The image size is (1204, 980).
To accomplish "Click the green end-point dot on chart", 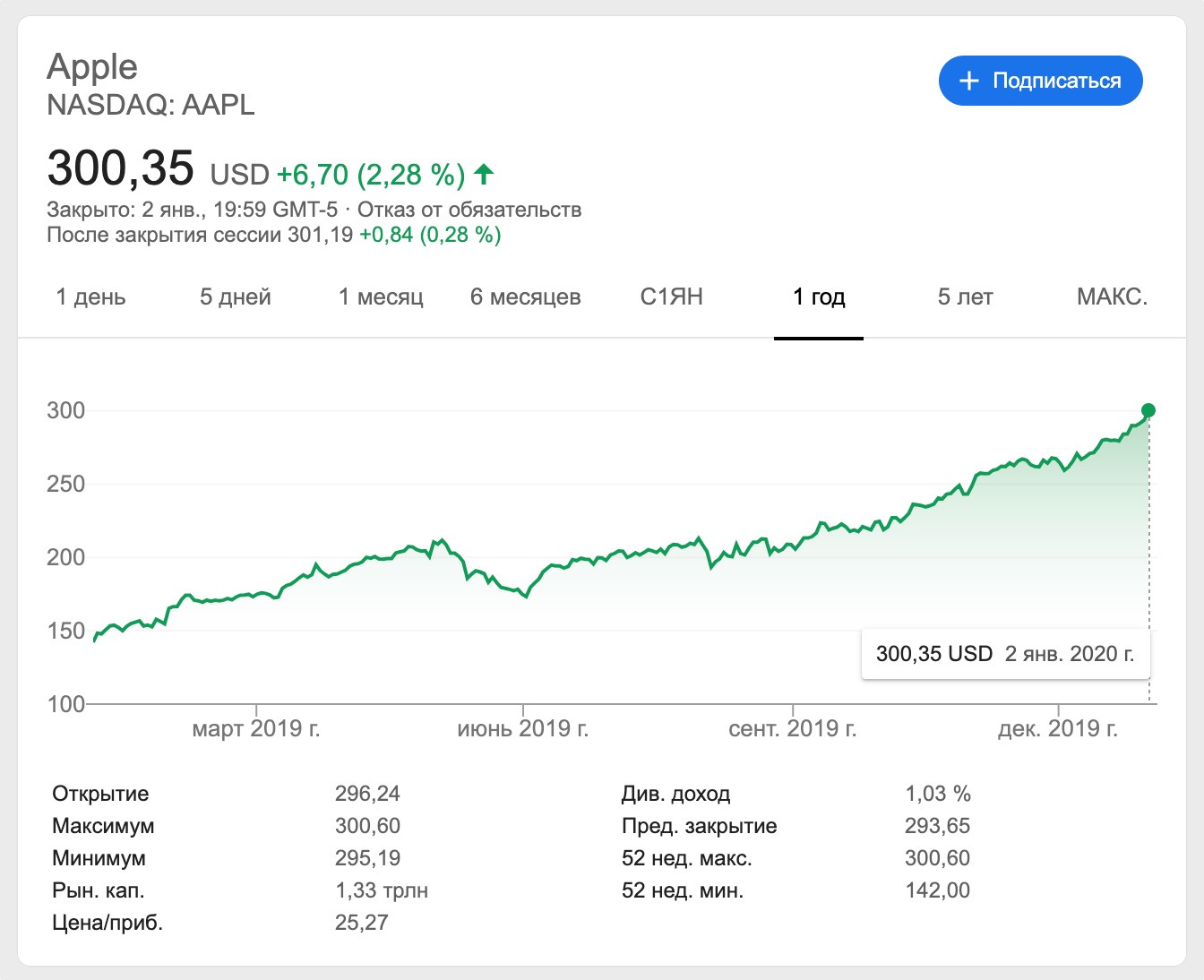I will point(1148,410).
